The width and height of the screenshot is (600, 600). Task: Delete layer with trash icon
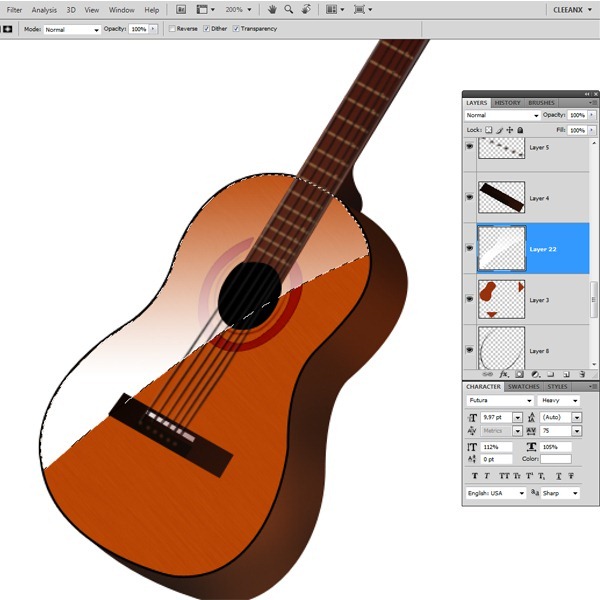click(x=582, y=374)
